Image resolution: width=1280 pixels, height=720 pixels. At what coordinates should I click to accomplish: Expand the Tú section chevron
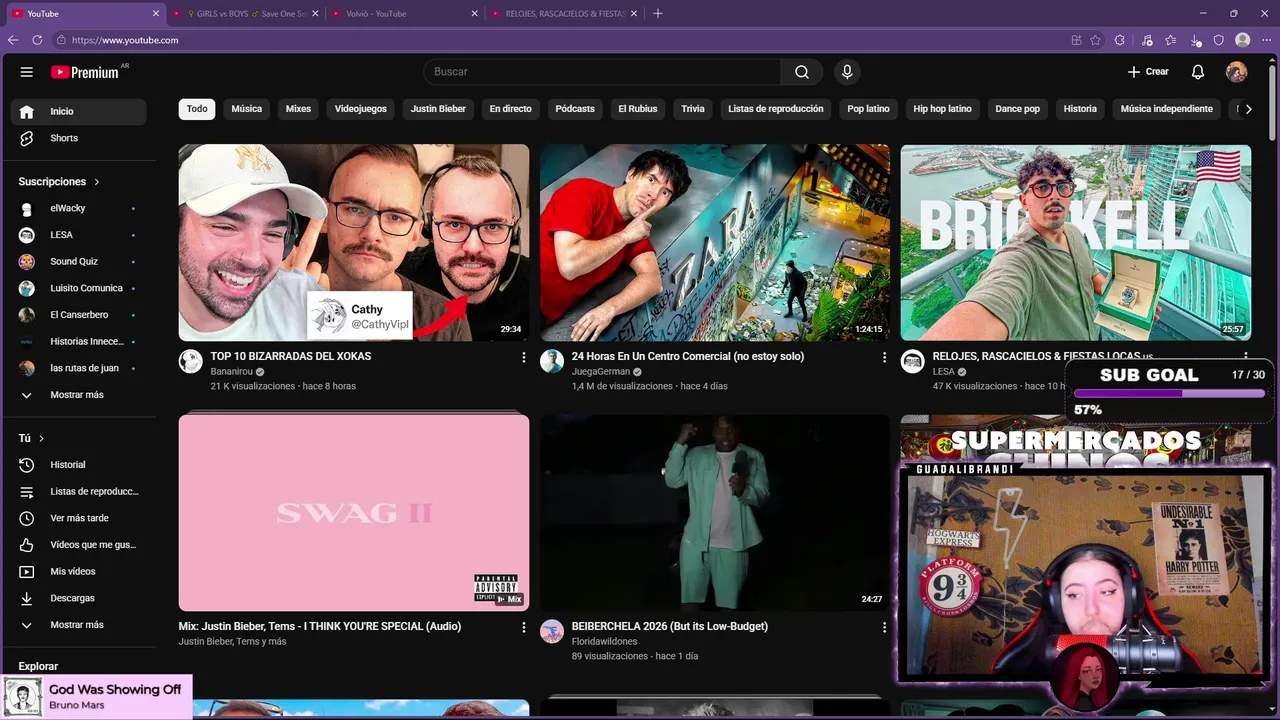41,439
